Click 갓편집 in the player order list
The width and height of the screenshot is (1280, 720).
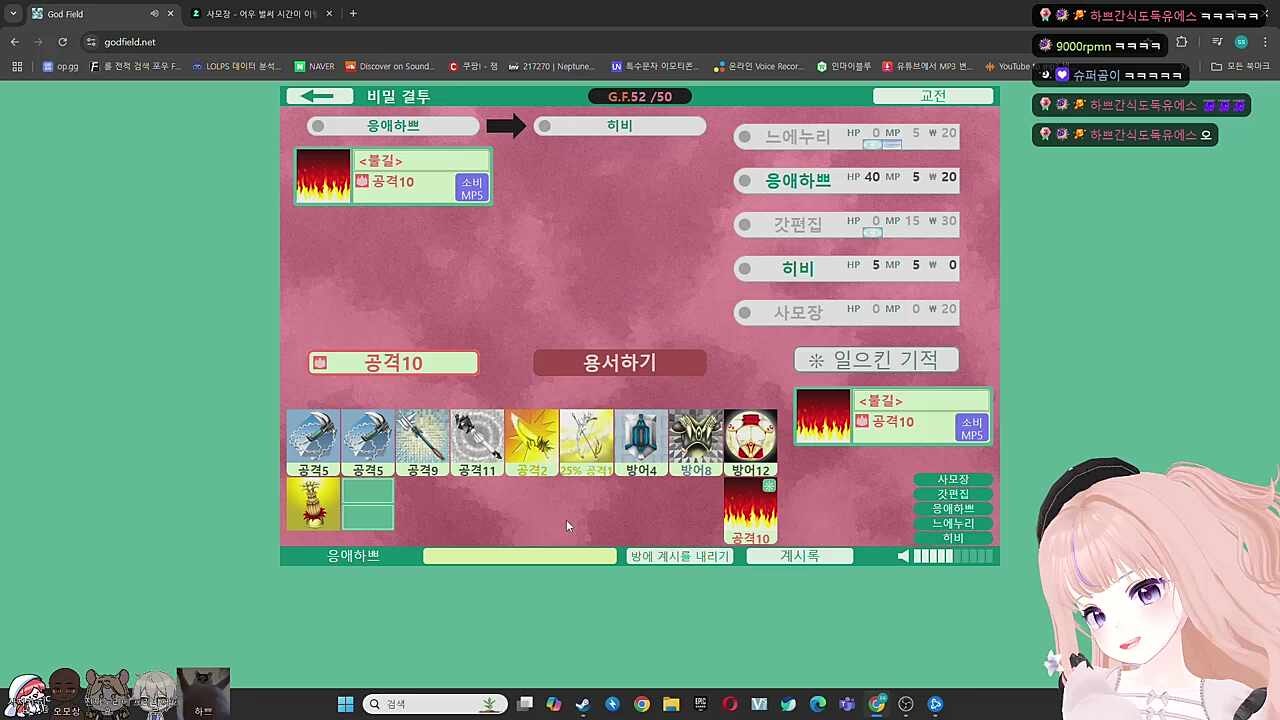[x=953, y=494]
